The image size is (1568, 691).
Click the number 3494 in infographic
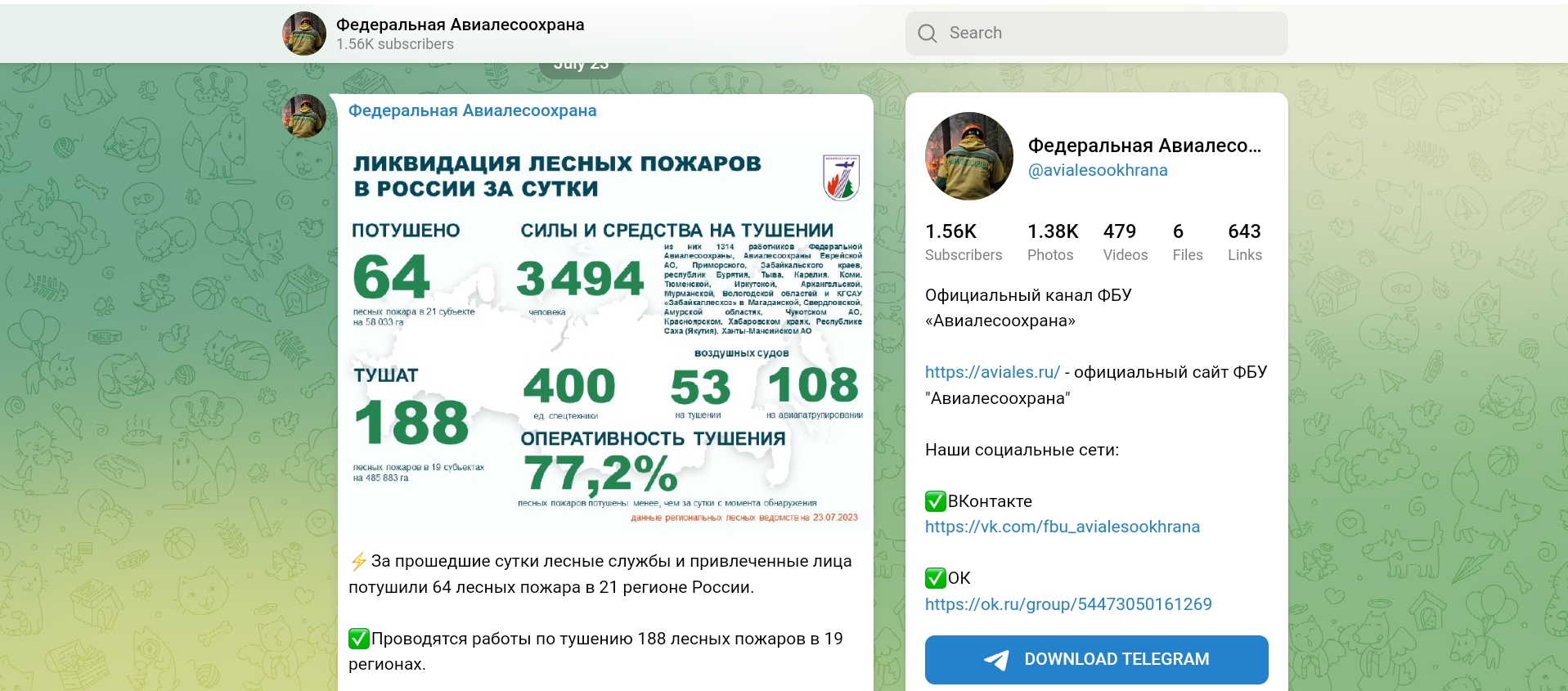coord(580,278)
